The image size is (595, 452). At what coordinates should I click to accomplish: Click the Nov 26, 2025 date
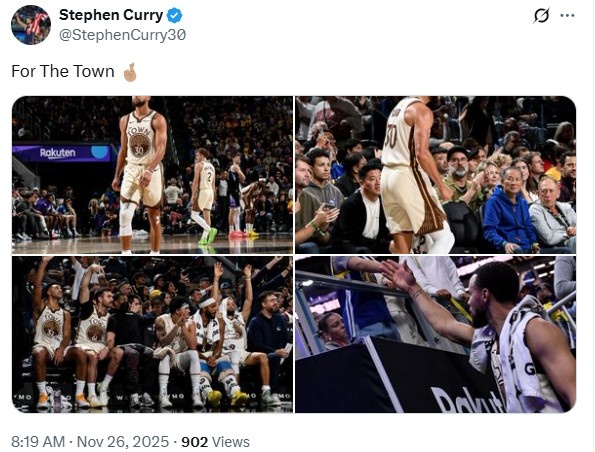(x=123, y=442)
